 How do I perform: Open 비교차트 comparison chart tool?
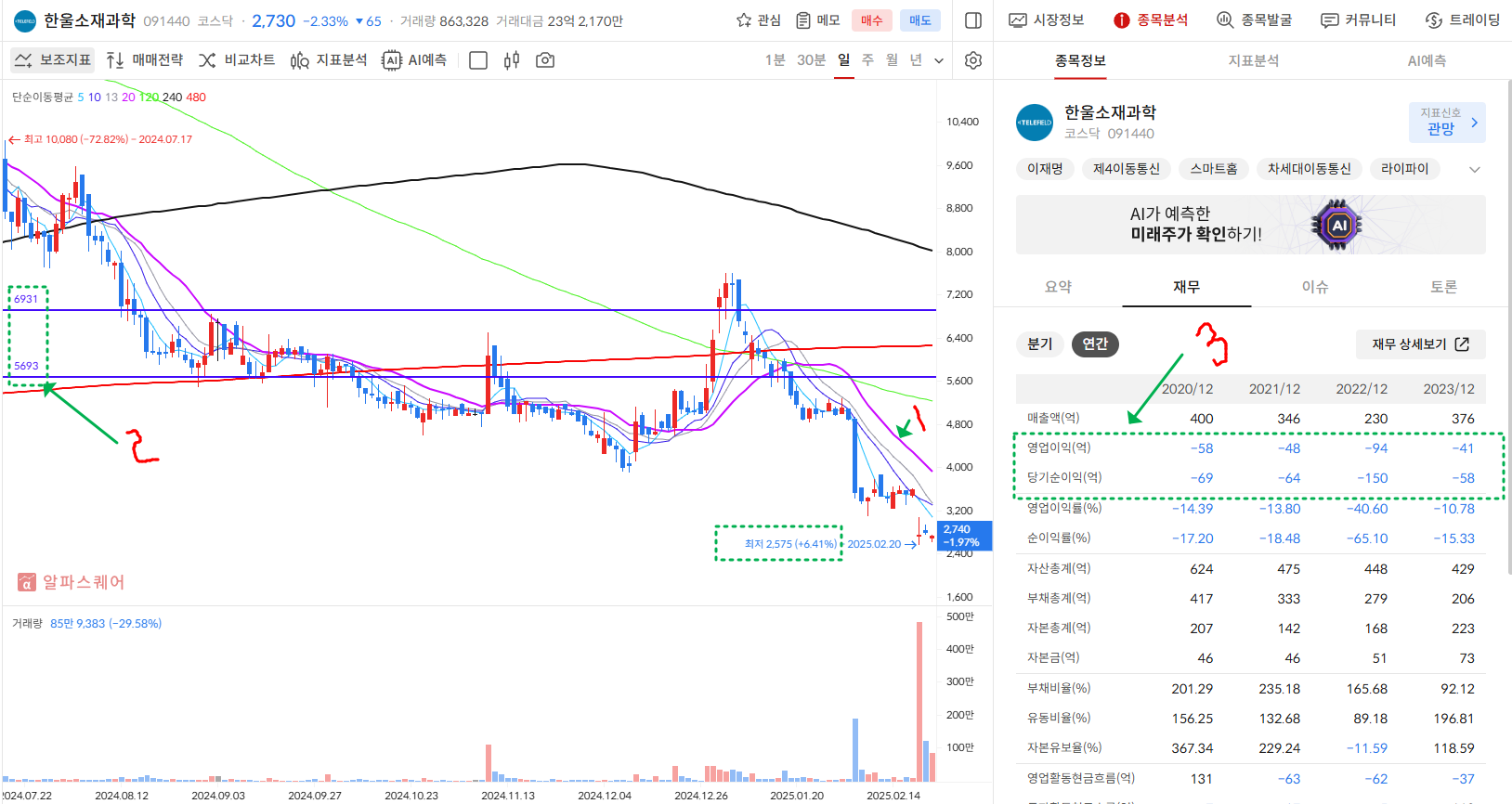coord(237,60)
